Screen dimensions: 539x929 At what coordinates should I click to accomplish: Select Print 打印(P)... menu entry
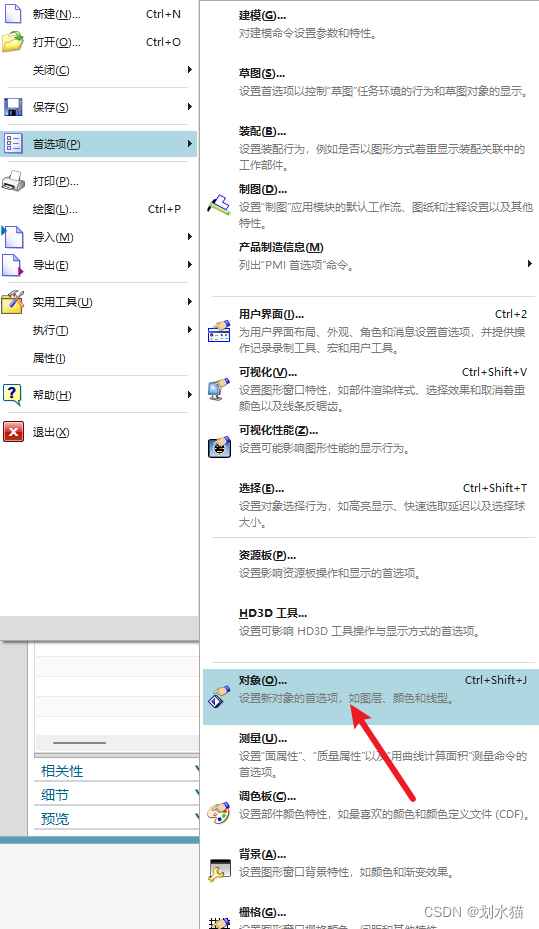point(98,181)
